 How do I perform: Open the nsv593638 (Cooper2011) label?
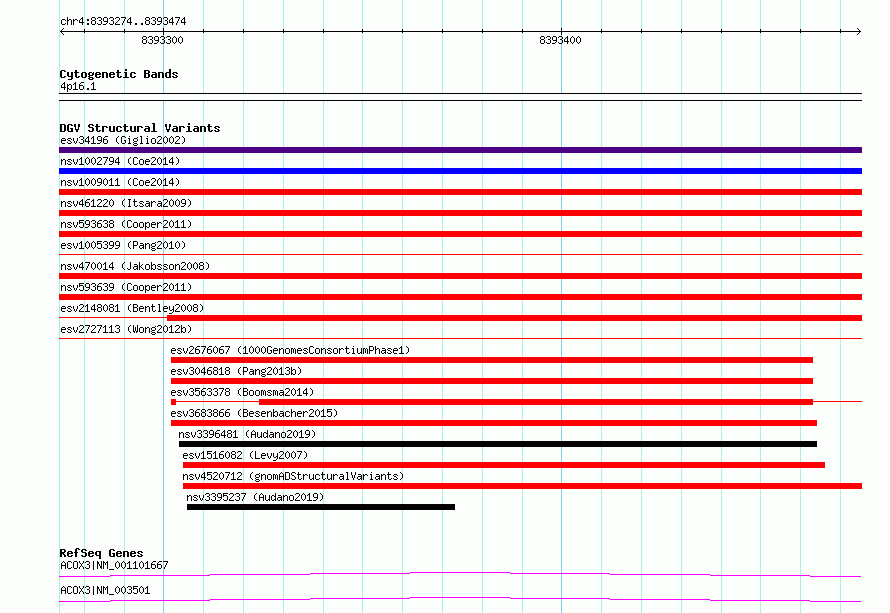coord(126,224)
